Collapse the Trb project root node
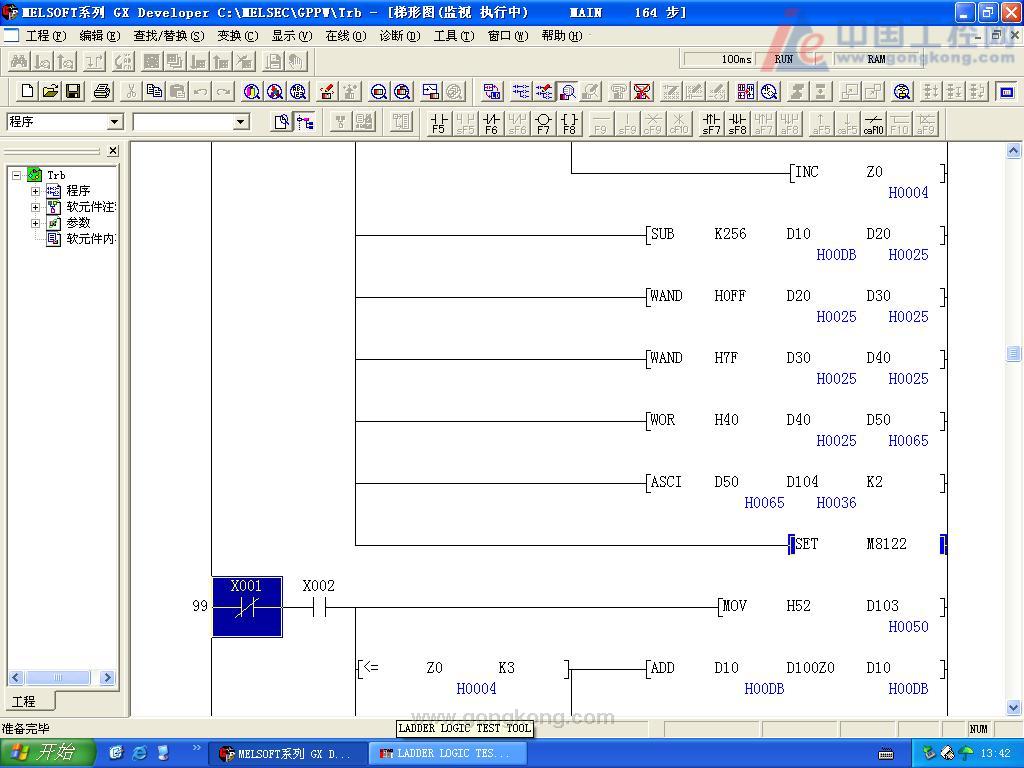 tap(17, 175)
